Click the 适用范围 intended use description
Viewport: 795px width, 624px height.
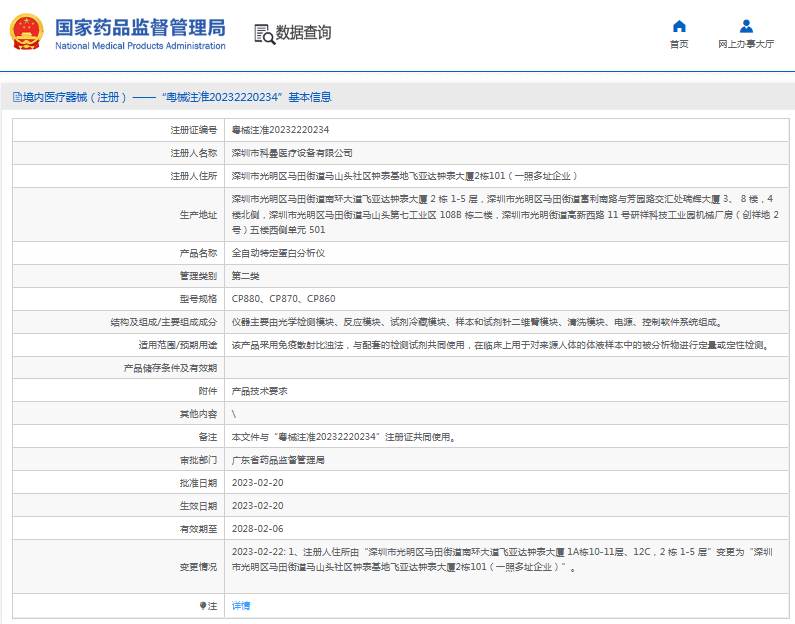(x=502, y=345)
